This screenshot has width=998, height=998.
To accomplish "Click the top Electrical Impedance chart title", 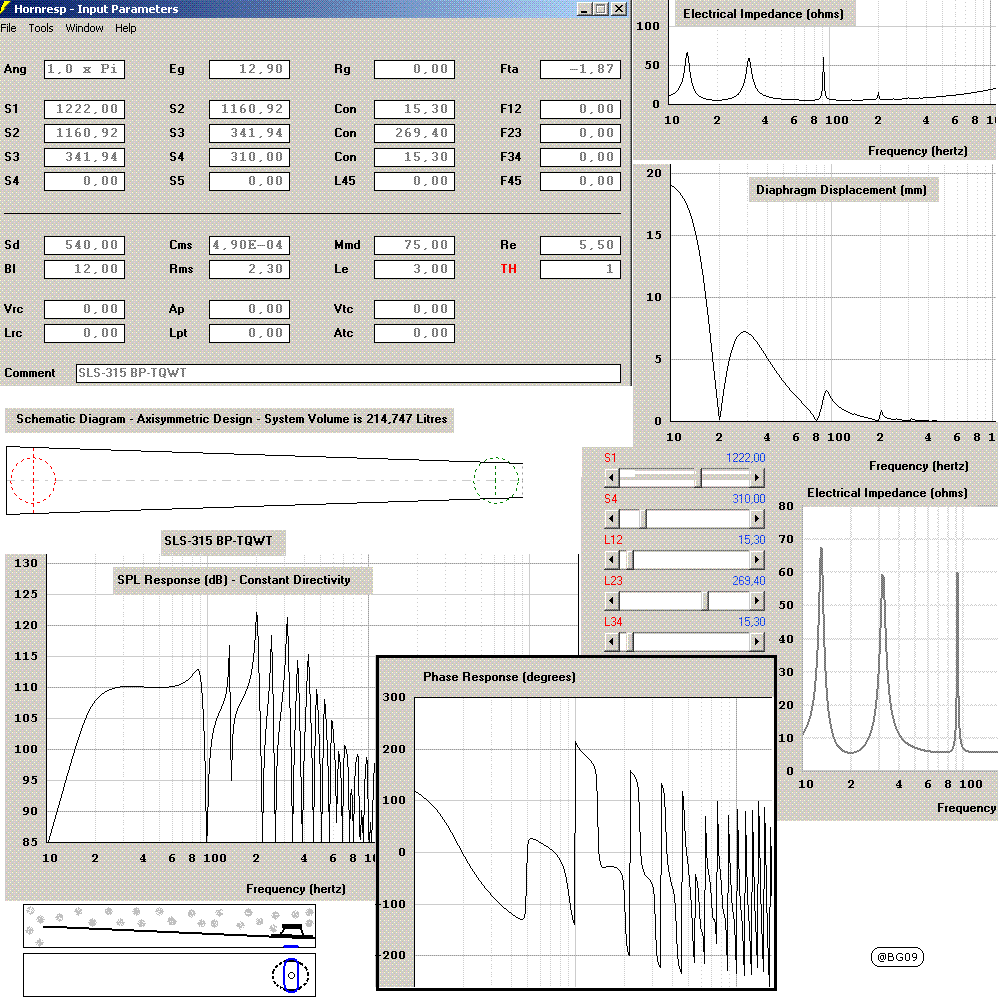I will point(763,14).
